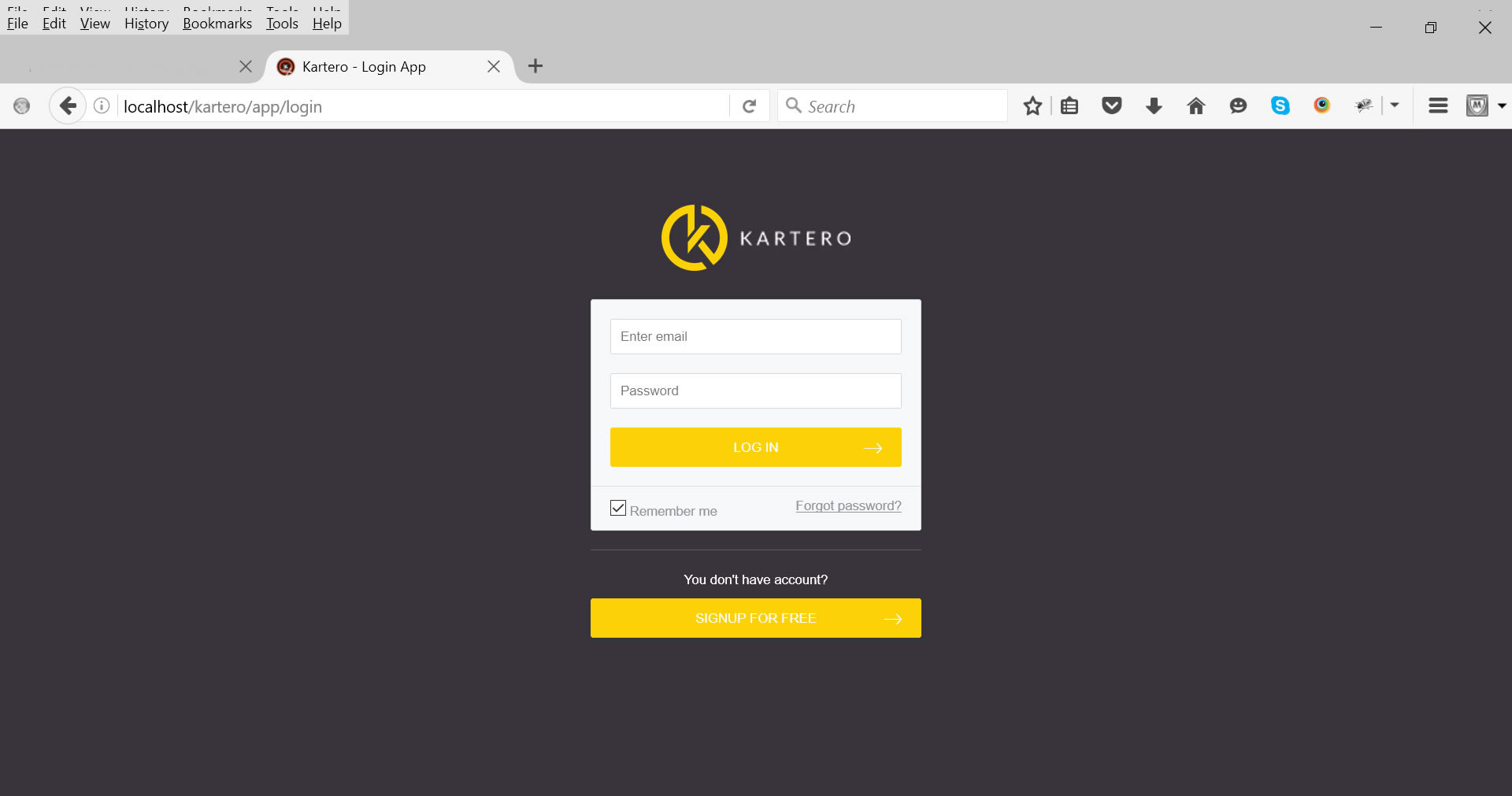
Task: Switch to the Kartero - Login App tab
Action: tap(364, 67)
